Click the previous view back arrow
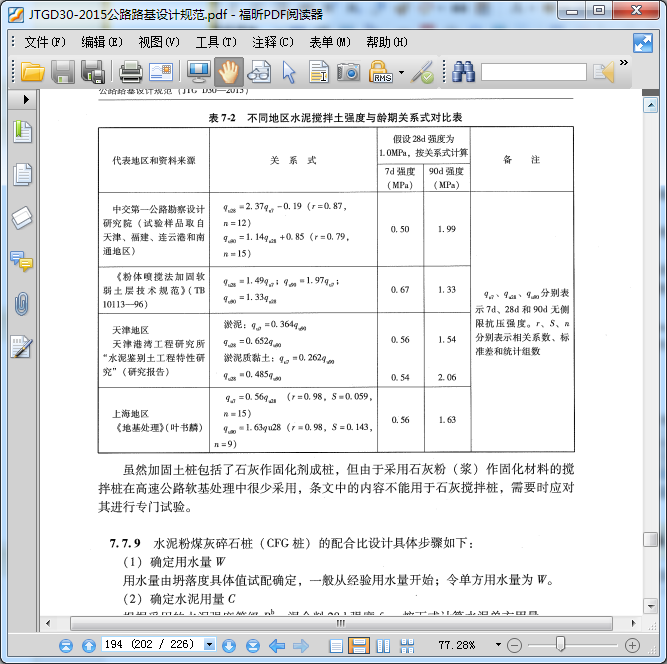 point(277,646)
